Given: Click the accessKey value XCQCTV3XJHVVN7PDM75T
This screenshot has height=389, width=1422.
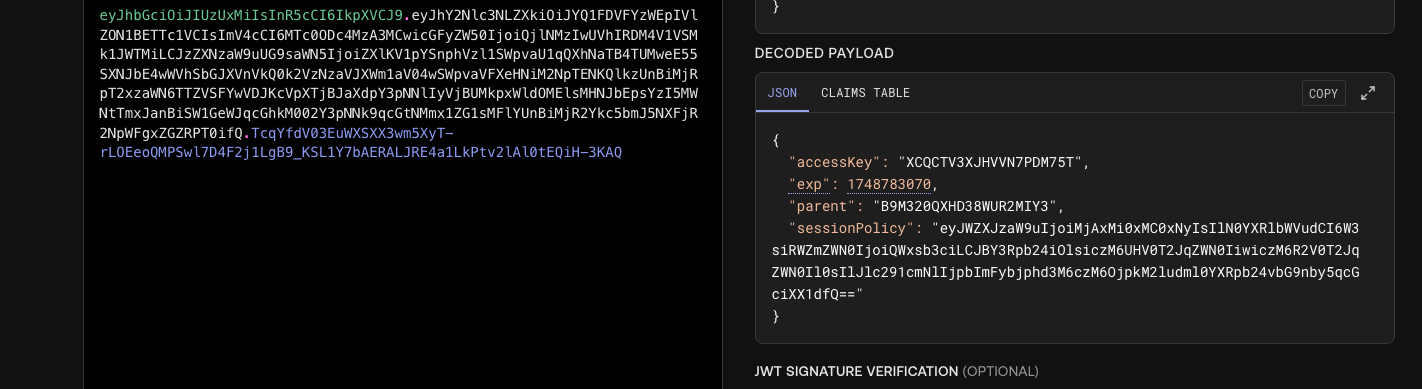Looking at the screenshot, I should click(990, 162).
